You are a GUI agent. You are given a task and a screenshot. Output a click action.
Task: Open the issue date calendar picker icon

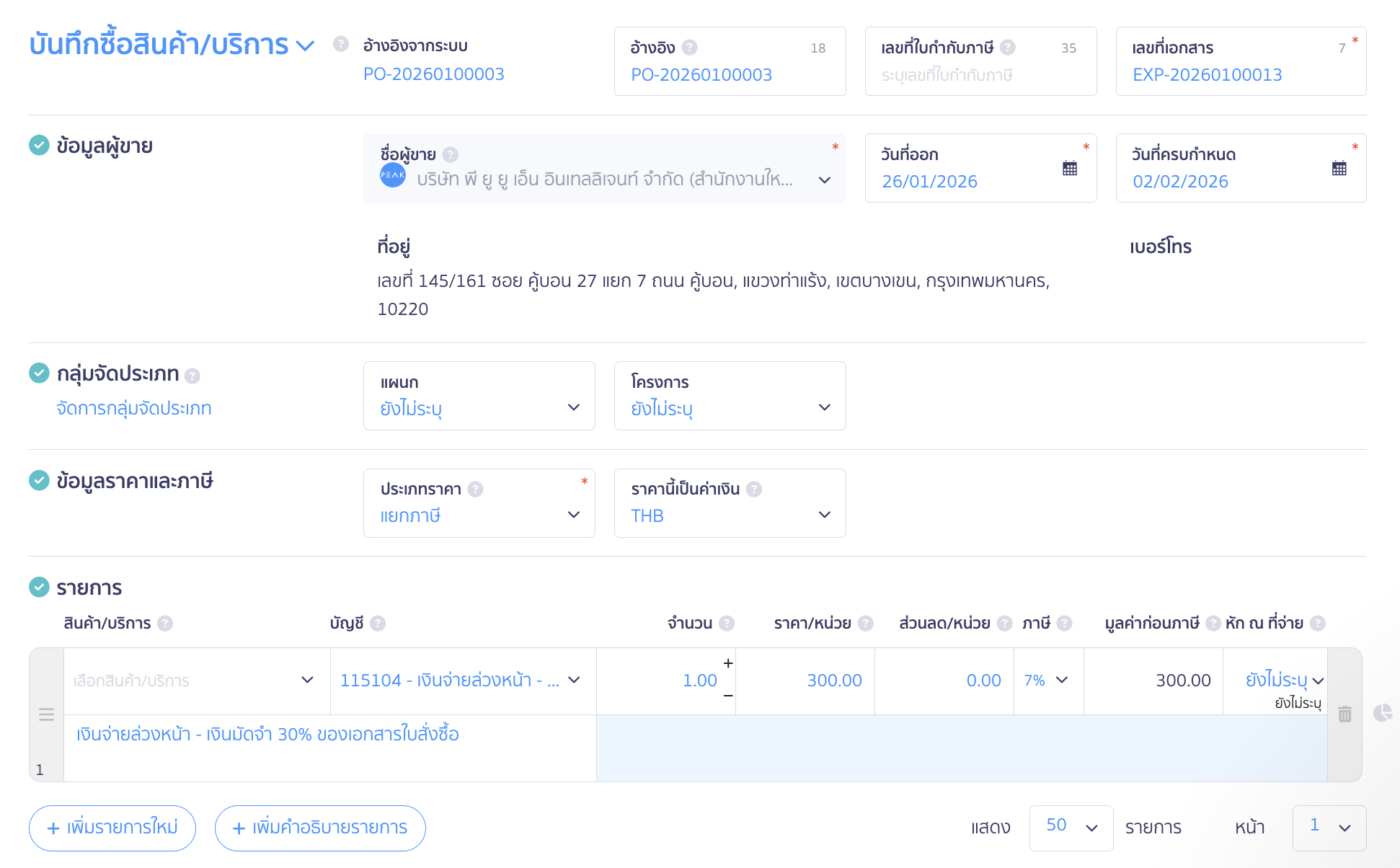tap(1070, 169)
